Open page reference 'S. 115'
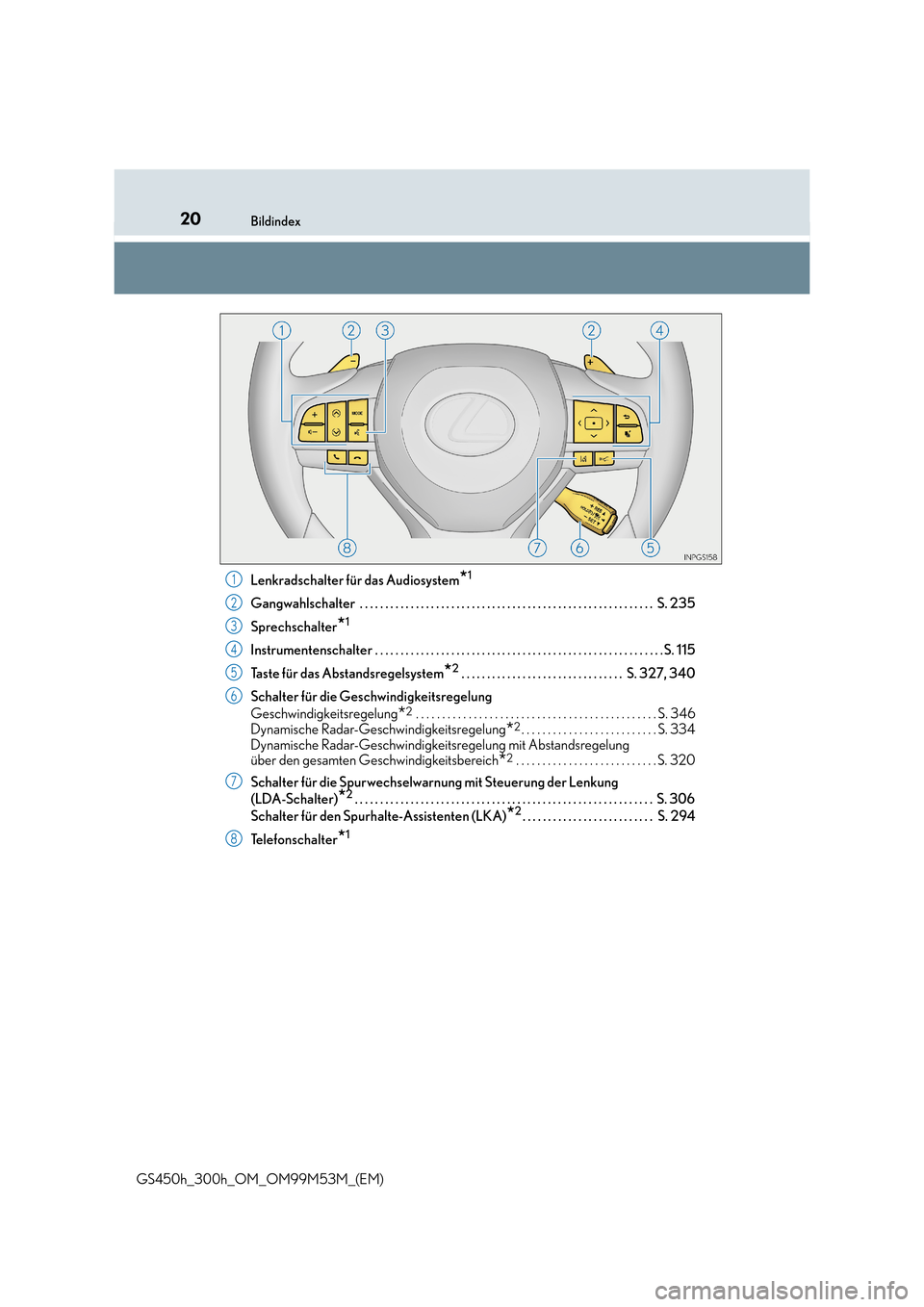Viewport: 924px width, 1307px height. click(x=680, y=650)
